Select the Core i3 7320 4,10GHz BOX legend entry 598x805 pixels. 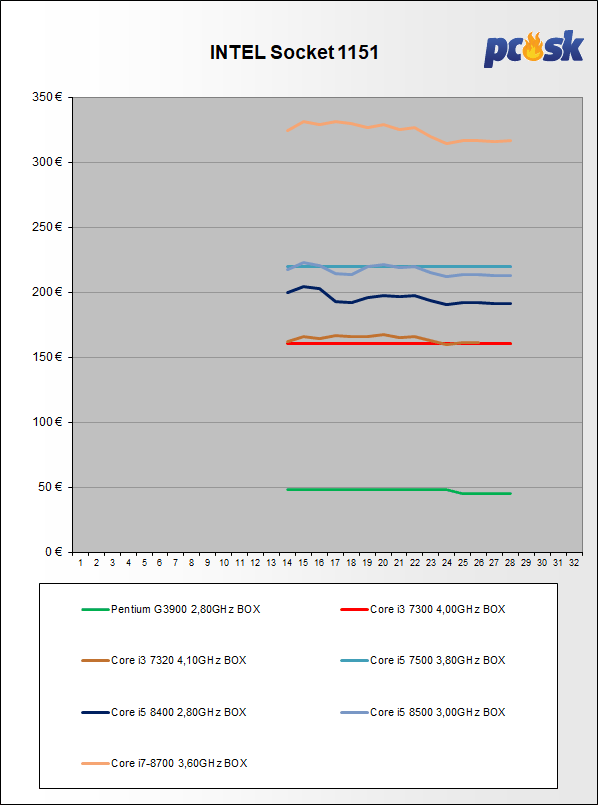164,660
